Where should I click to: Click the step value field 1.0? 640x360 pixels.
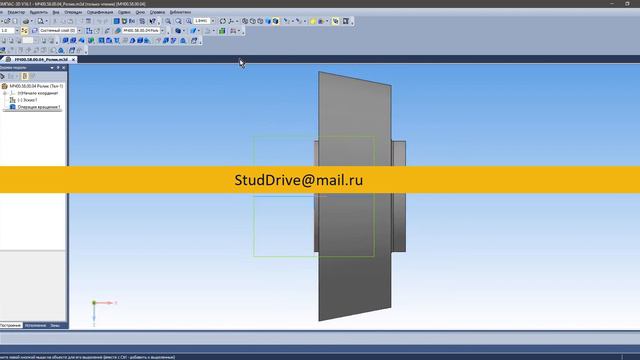pyautogui.click(x=7, y=31)
